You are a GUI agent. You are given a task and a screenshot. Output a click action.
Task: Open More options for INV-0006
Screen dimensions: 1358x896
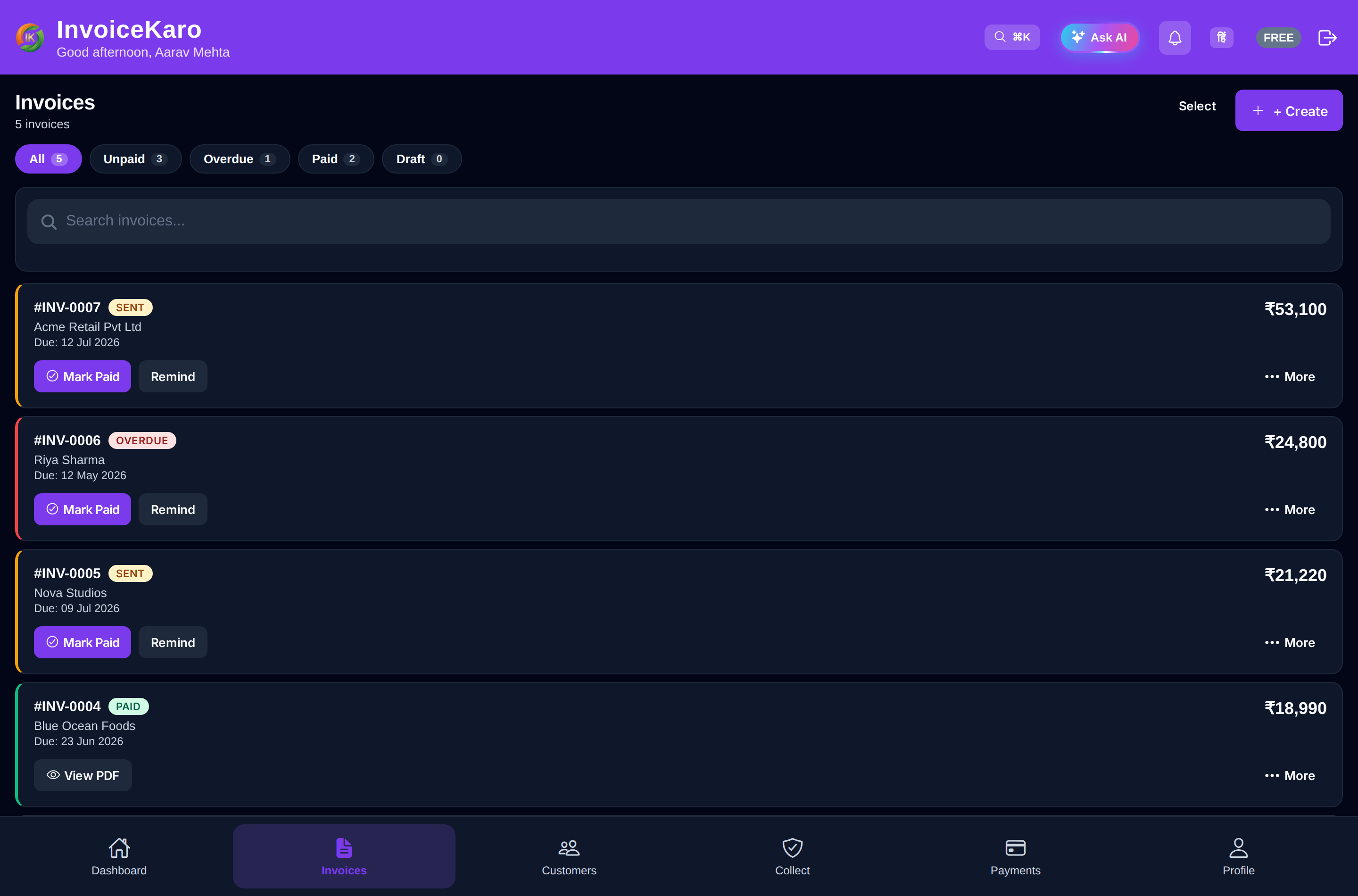pos(1290,510)
